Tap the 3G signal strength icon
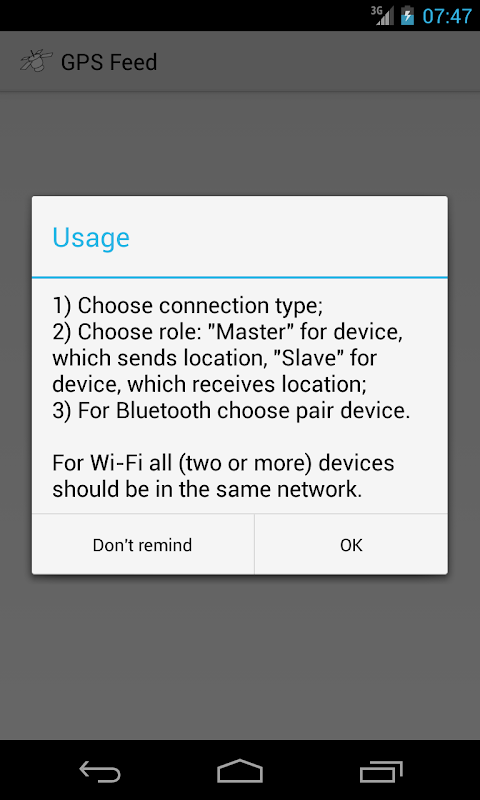The width and height of the screenshot is (480, 800). (x=382, y=15)
